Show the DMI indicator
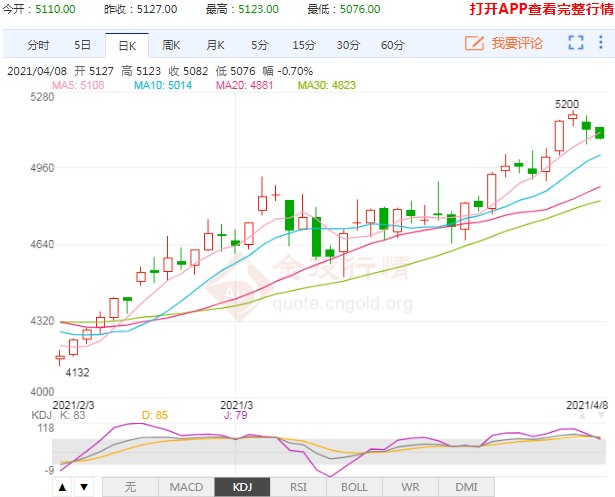This screenshot has width=615, height=497. [466, 487]
